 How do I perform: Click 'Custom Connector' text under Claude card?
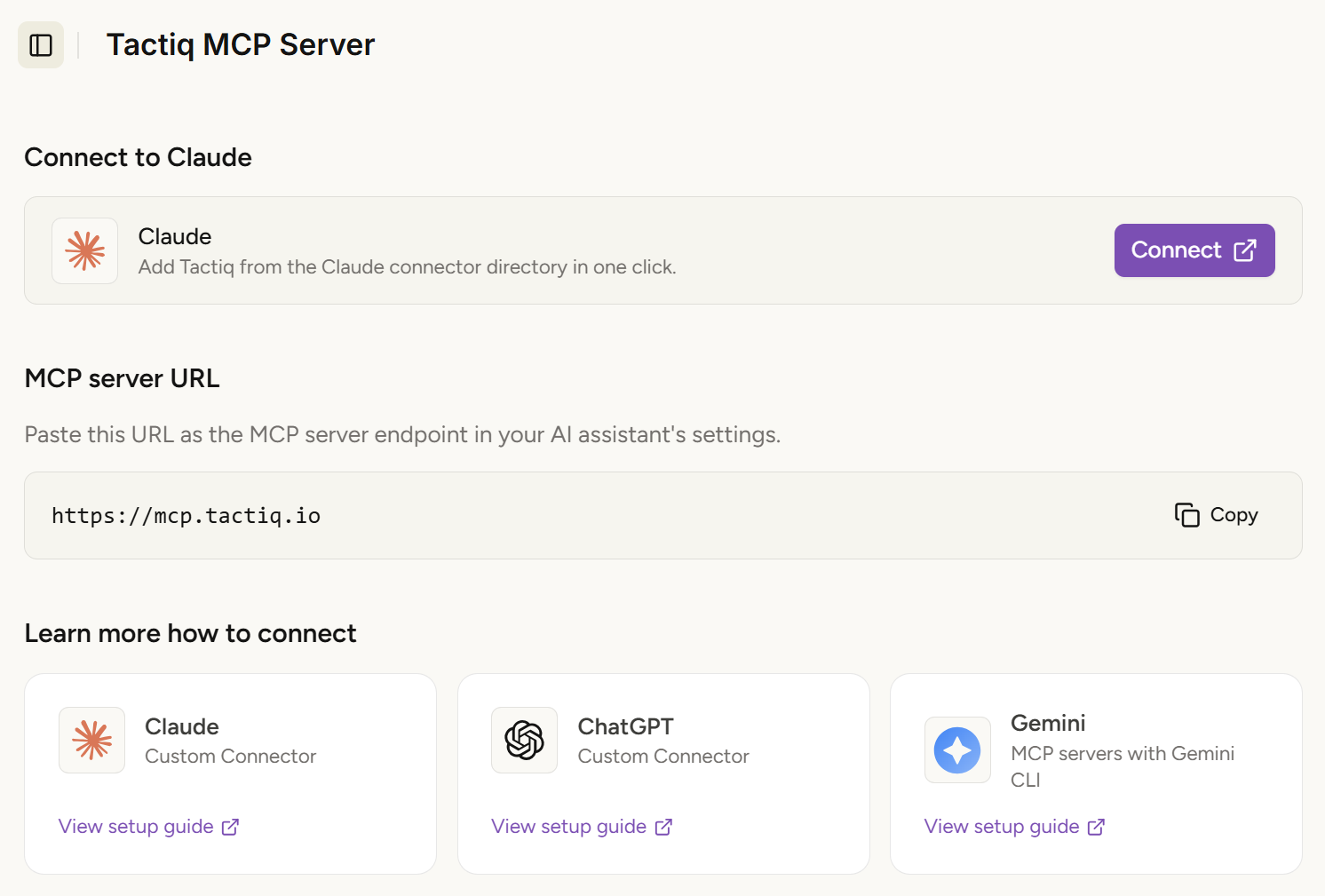[x=231, y=757]
